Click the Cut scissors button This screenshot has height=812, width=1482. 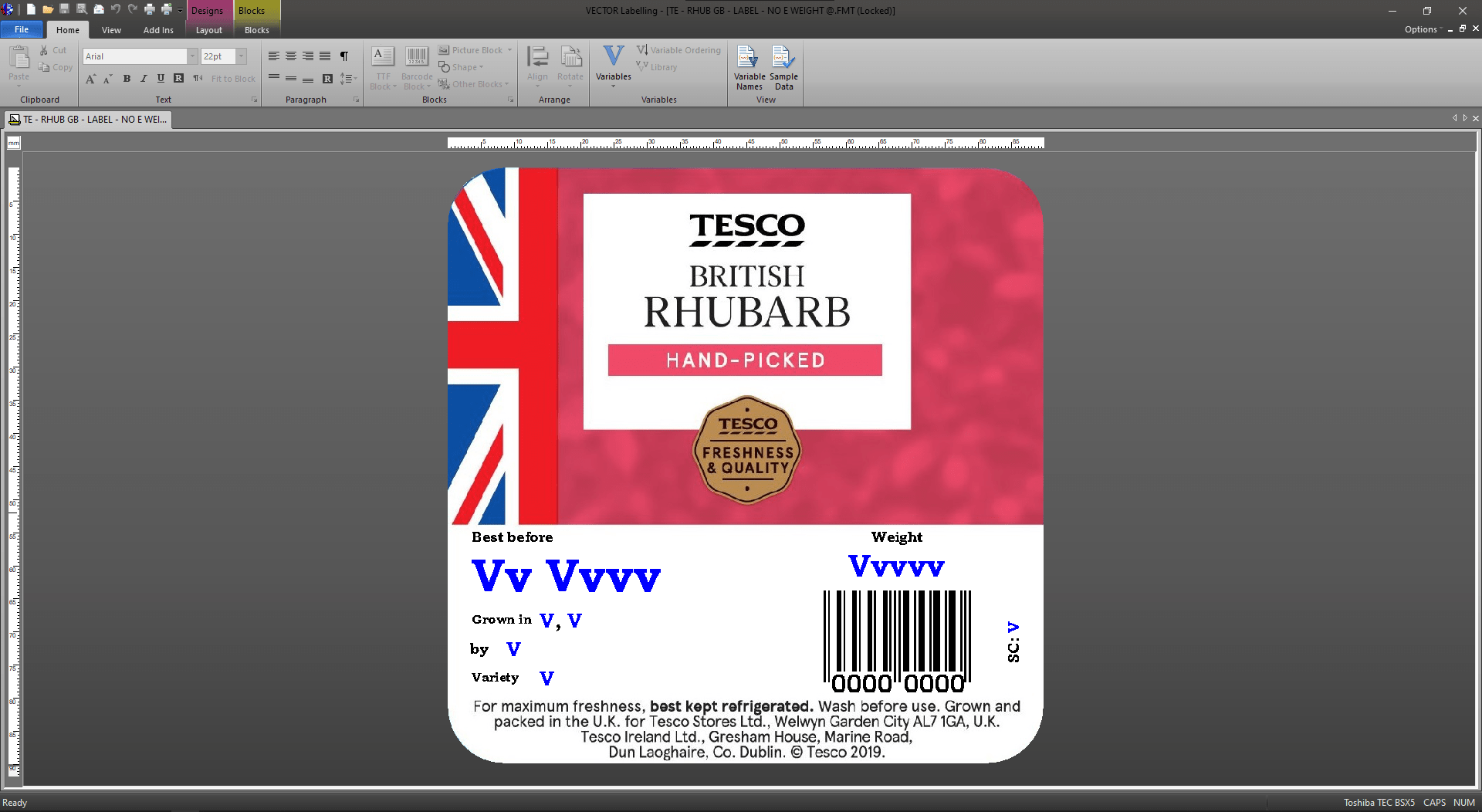(53, 50)
